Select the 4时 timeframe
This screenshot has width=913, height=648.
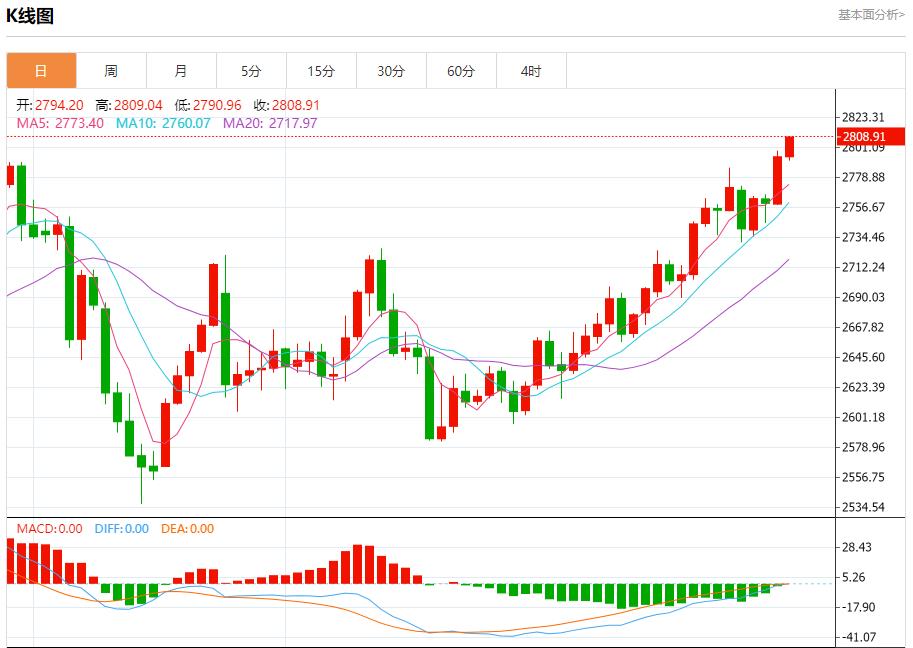tap(531, 71)
